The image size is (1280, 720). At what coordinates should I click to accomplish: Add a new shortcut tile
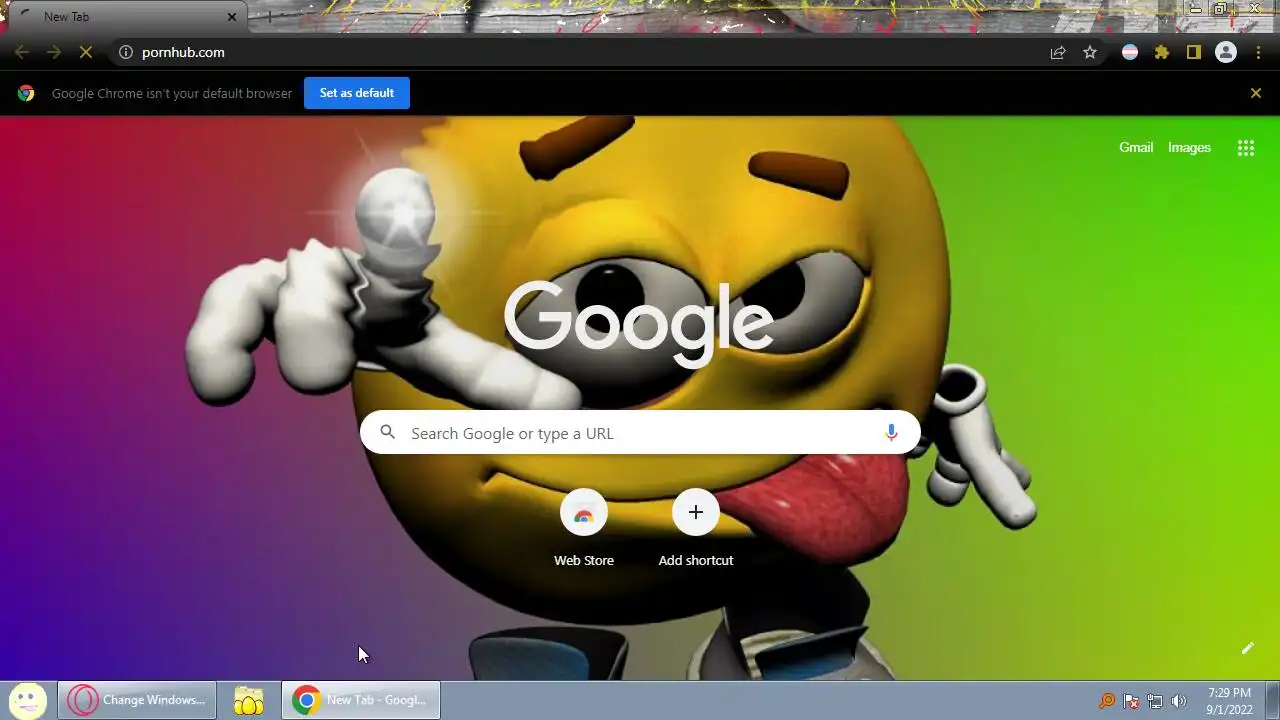coord(696,529)
